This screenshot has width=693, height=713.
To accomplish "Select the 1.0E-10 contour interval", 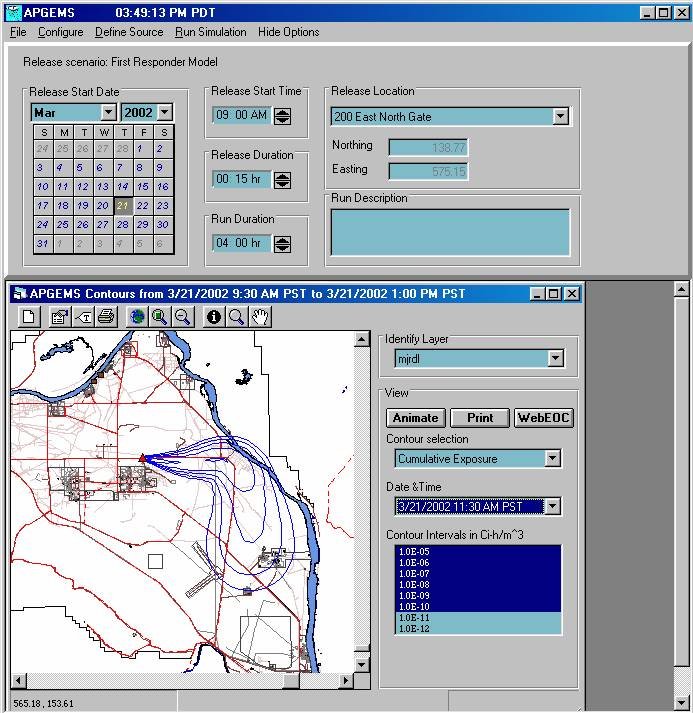I will (x=478, y=607).
